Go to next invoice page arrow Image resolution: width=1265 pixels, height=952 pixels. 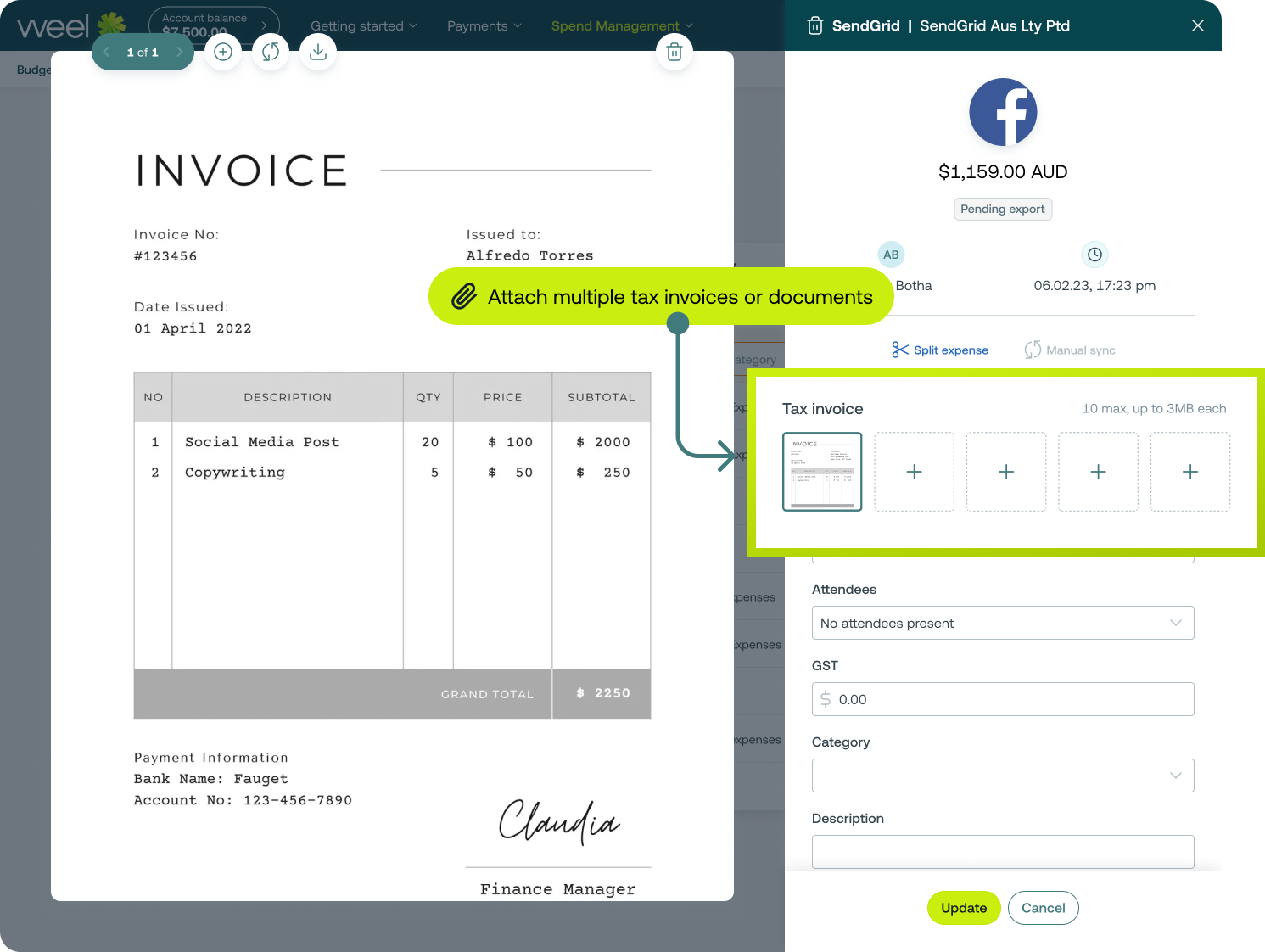pyautogui.click(x=179, y=53)
